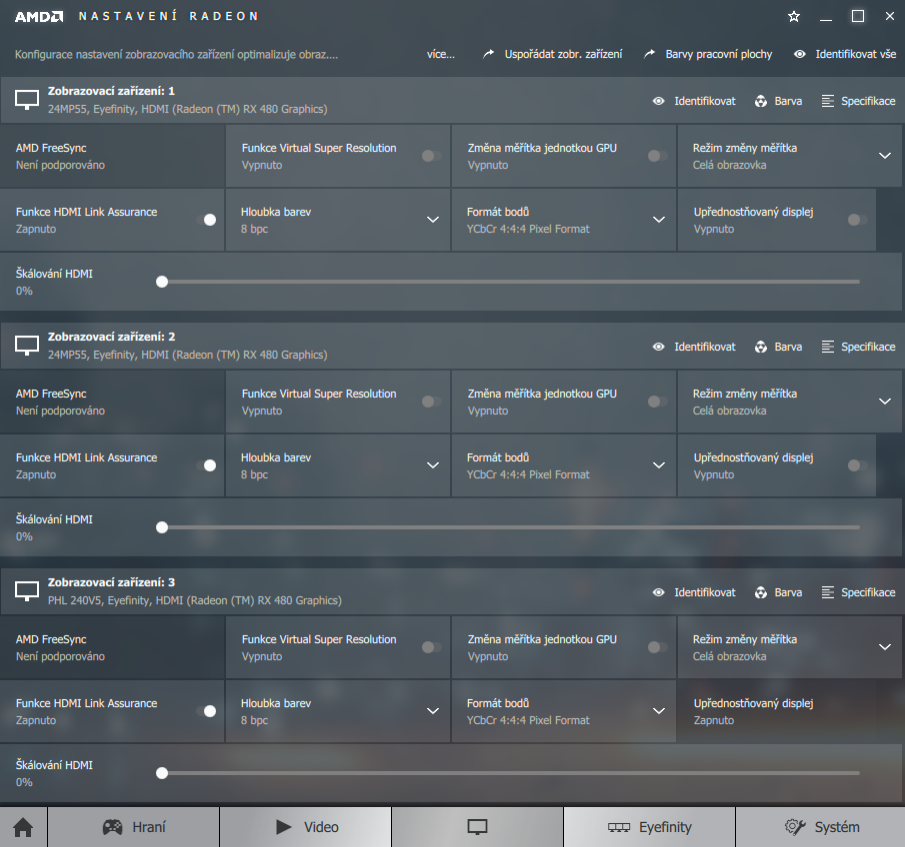Click the Škálování HDMI slider of display 2

tap(508, 527)
